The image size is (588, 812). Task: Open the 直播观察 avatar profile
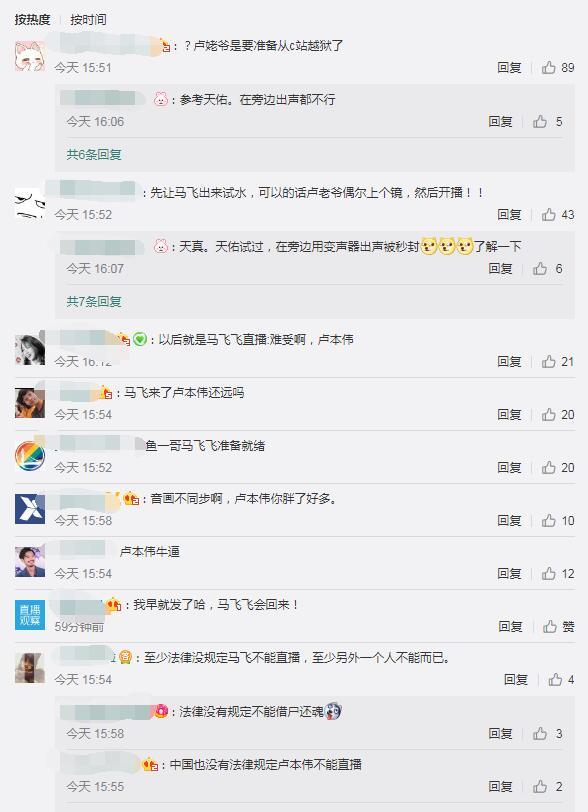pyautogui.click(x=30, y=615)
